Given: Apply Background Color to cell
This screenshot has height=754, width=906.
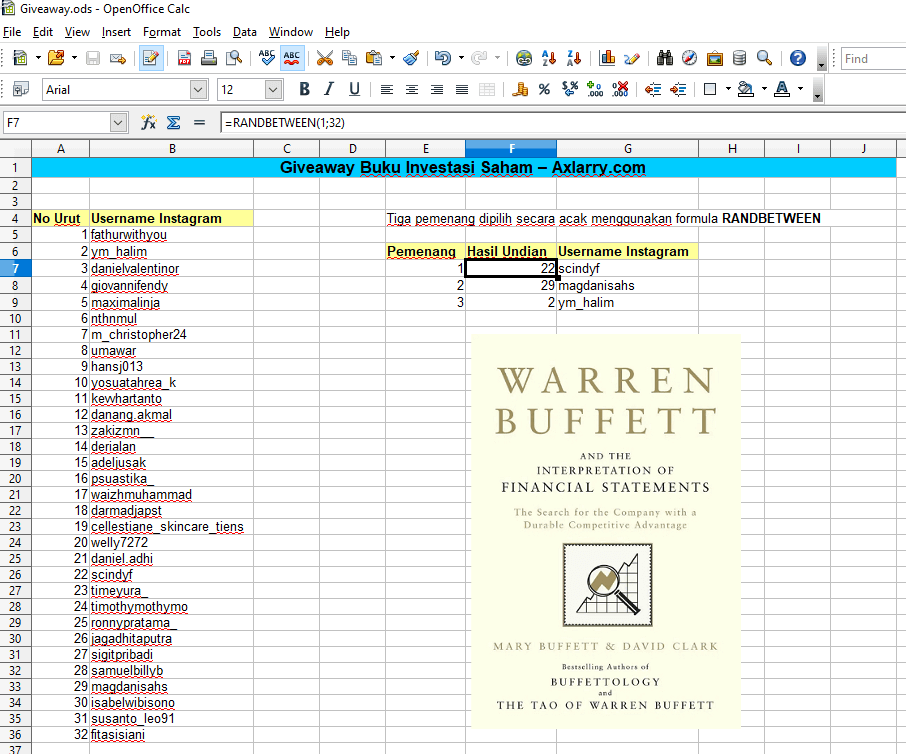Looking at the screenshot, I should 746,90.
